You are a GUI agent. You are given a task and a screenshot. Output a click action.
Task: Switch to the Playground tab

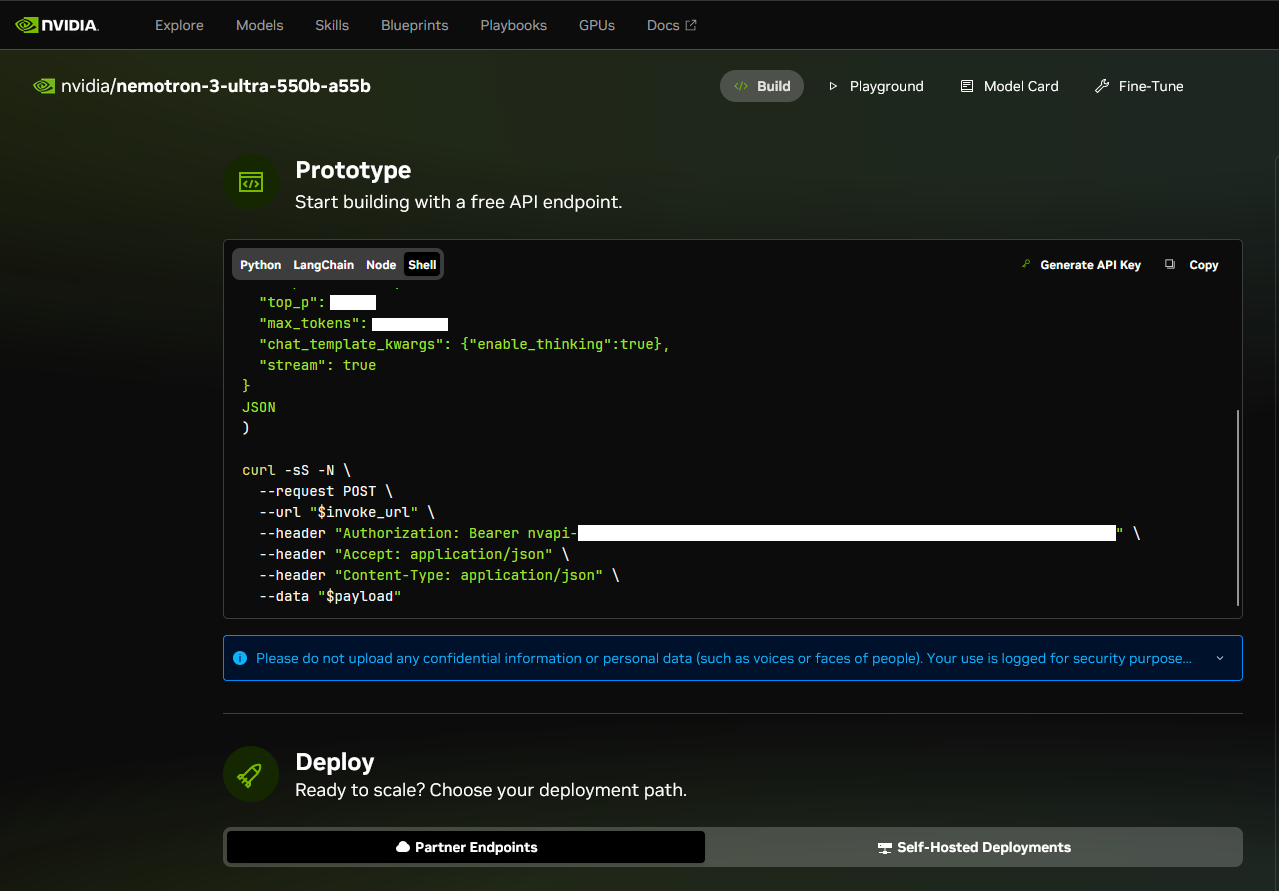pyautogui.click(x=875, y=86)
